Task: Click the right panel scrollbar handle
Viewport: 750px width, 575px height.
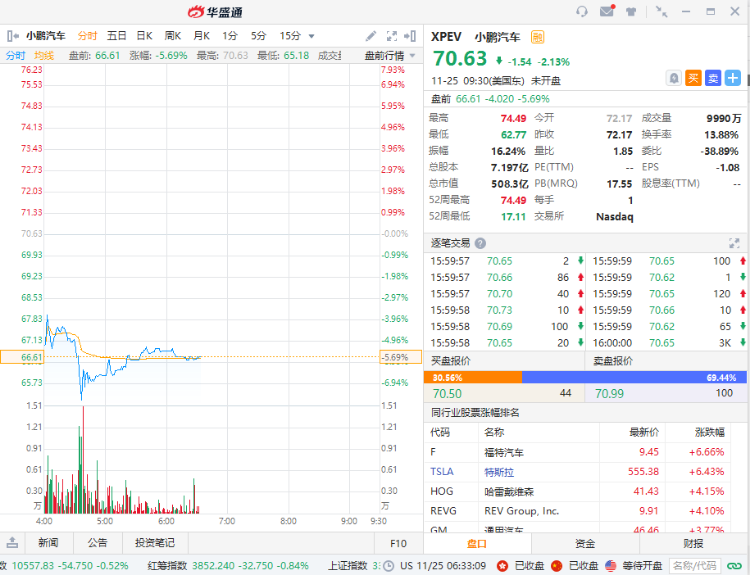Action: [x=748, y=80]
